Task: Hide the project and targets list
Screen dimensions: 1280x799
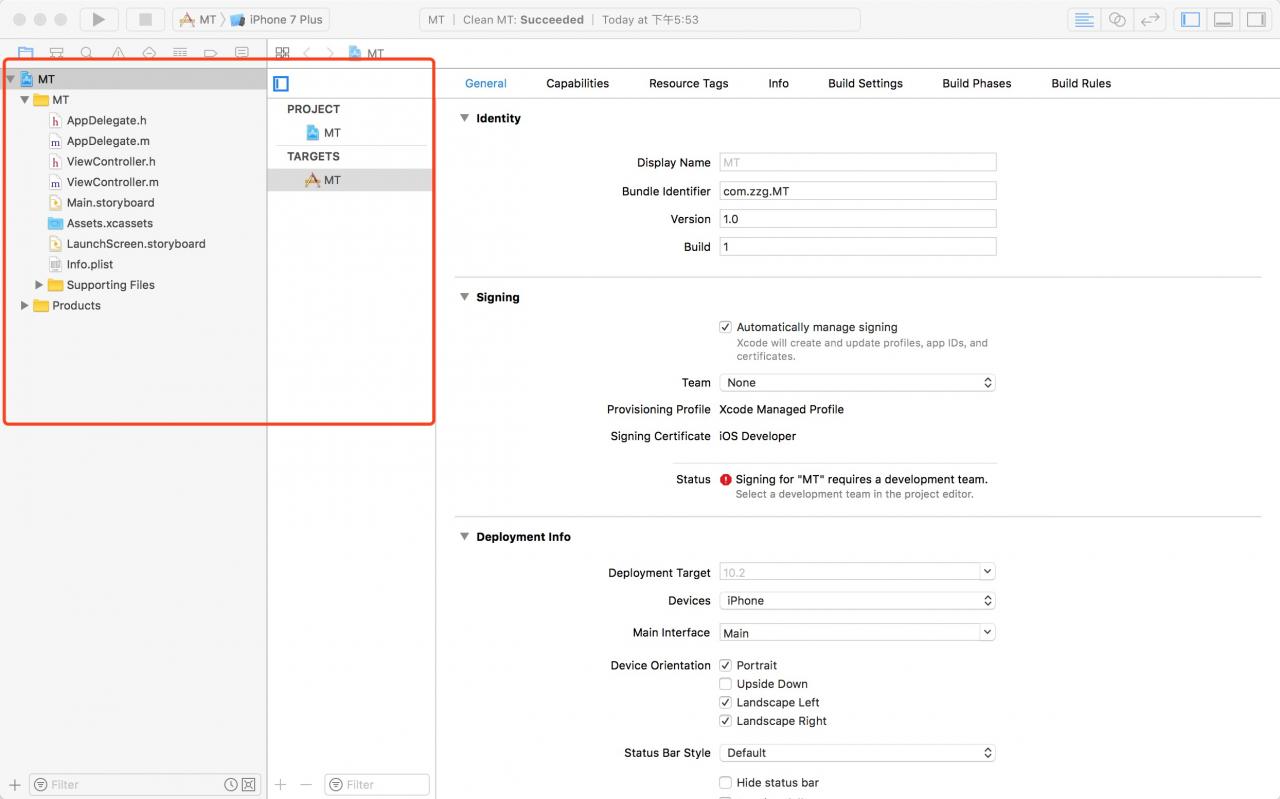Action: (x=281, y=84)
